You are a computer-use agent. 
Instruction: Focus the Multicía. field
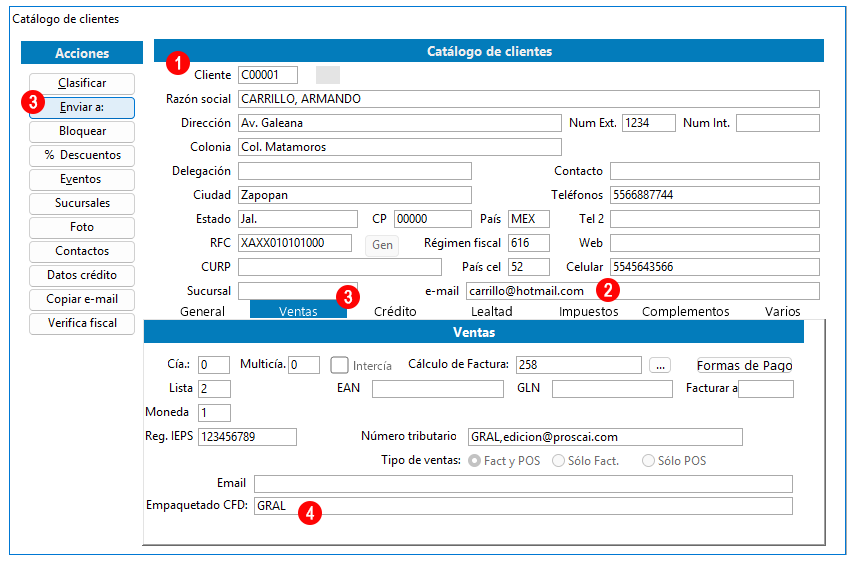point(304,365)
